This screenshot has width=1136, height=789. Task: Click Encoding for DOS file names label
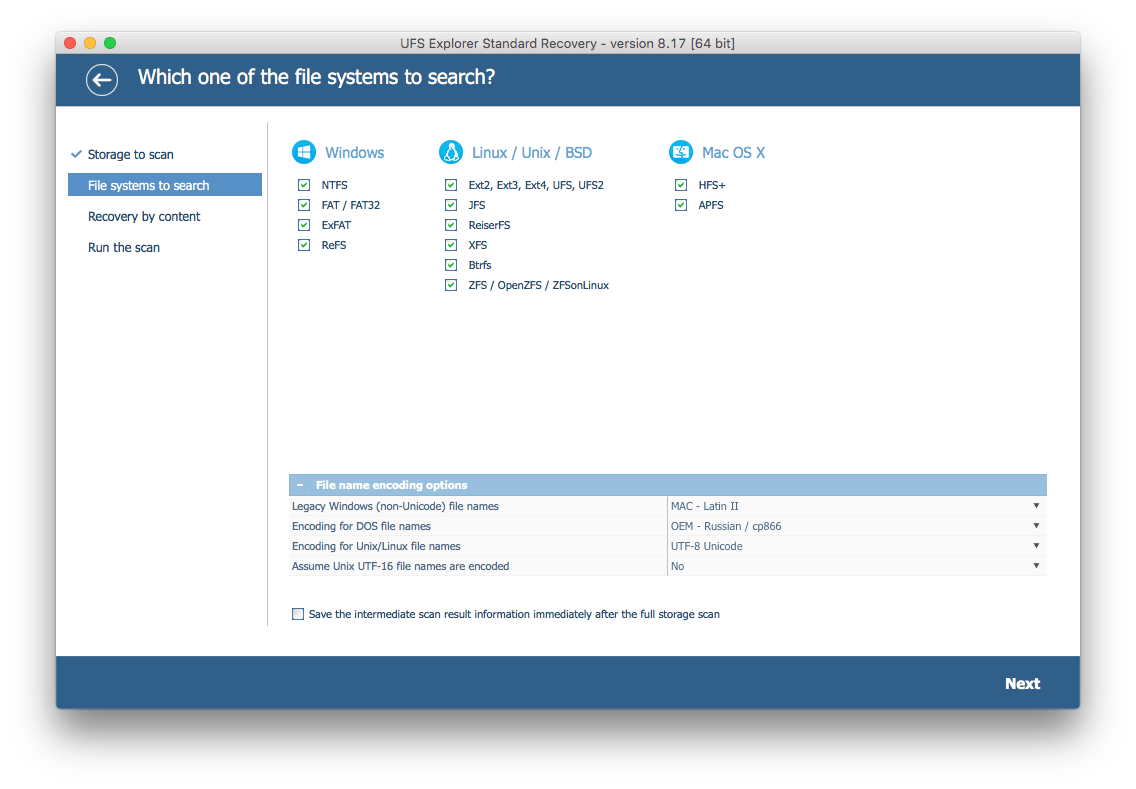[x=361, y=526]
